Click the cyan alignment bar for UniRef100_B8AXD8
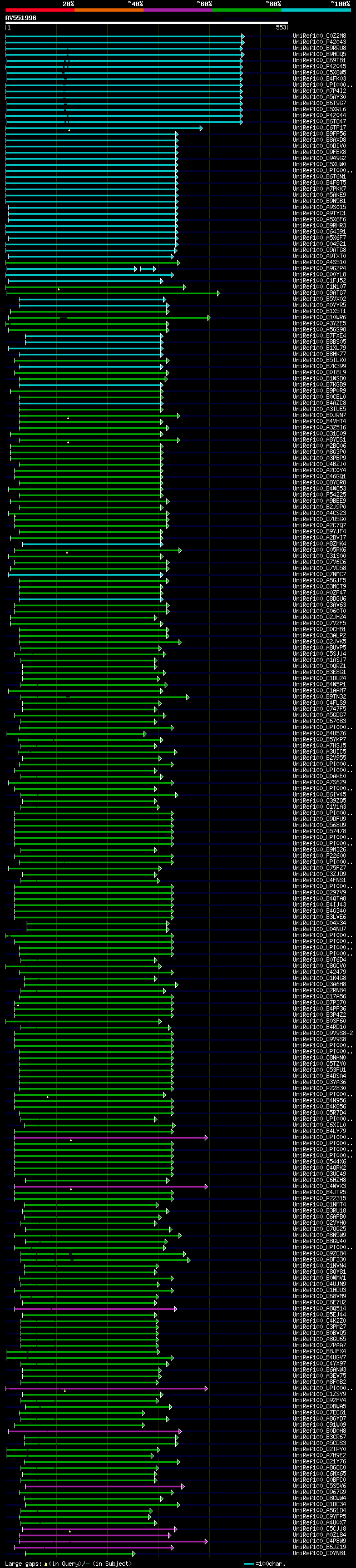Image resolution: width=356 pixels, height=1568 pixels. click(x=92, y=140)
